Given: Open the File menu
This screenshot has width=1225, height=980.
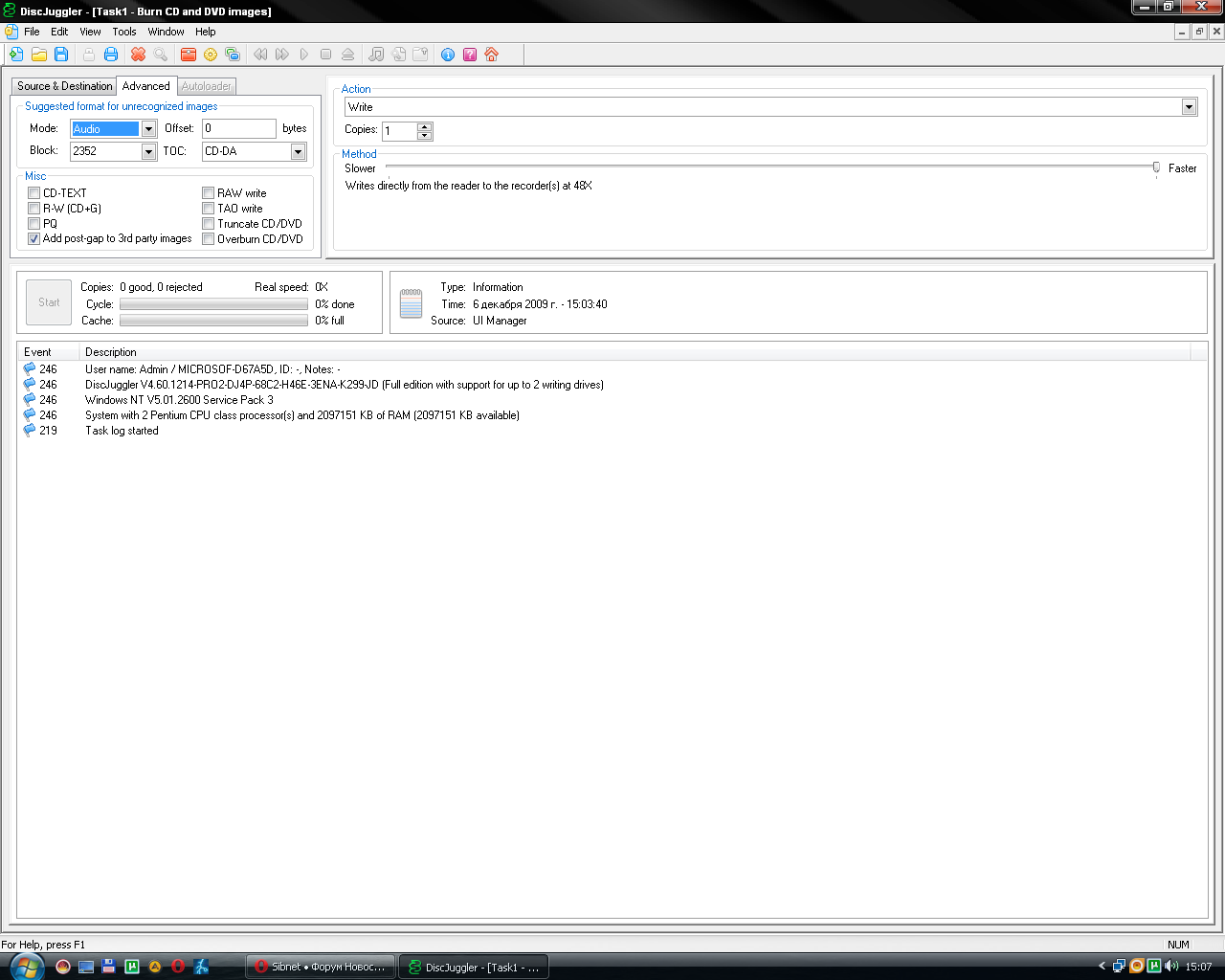Looking at the screenshot, I should pos(32,32).
